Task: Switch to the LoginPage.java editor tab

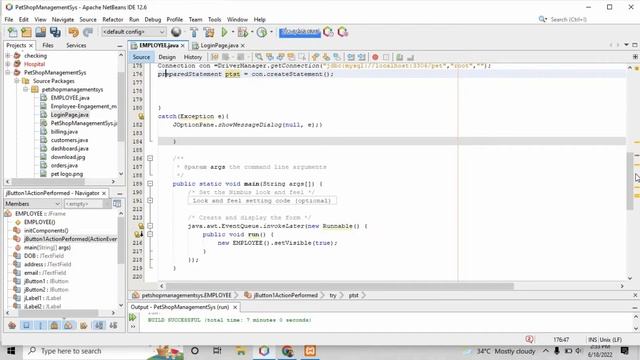Action: [220, 45]
